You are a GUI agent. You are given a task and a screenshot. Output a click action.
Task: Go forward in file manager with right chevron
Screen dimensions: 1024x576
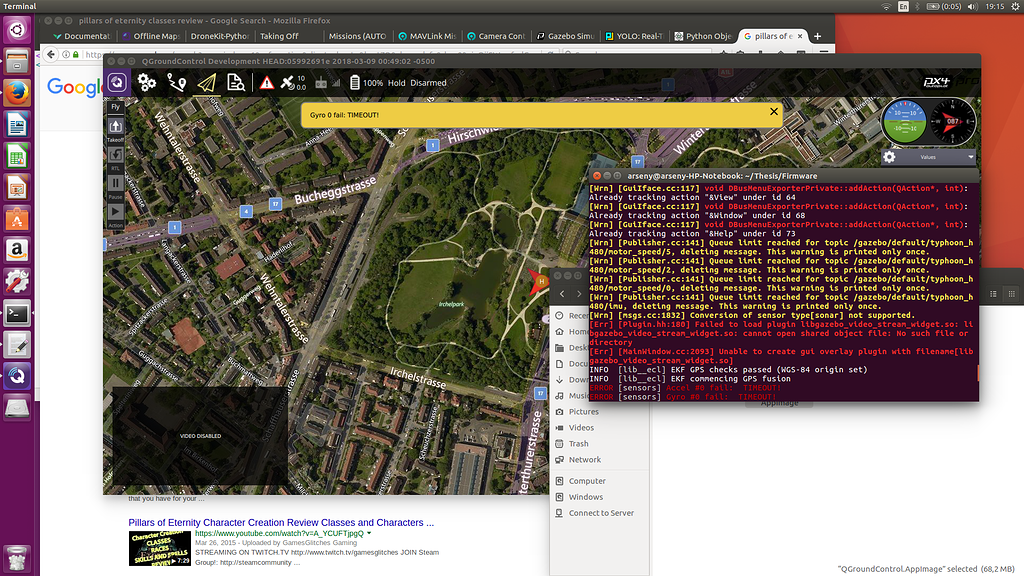pos(579,294)
